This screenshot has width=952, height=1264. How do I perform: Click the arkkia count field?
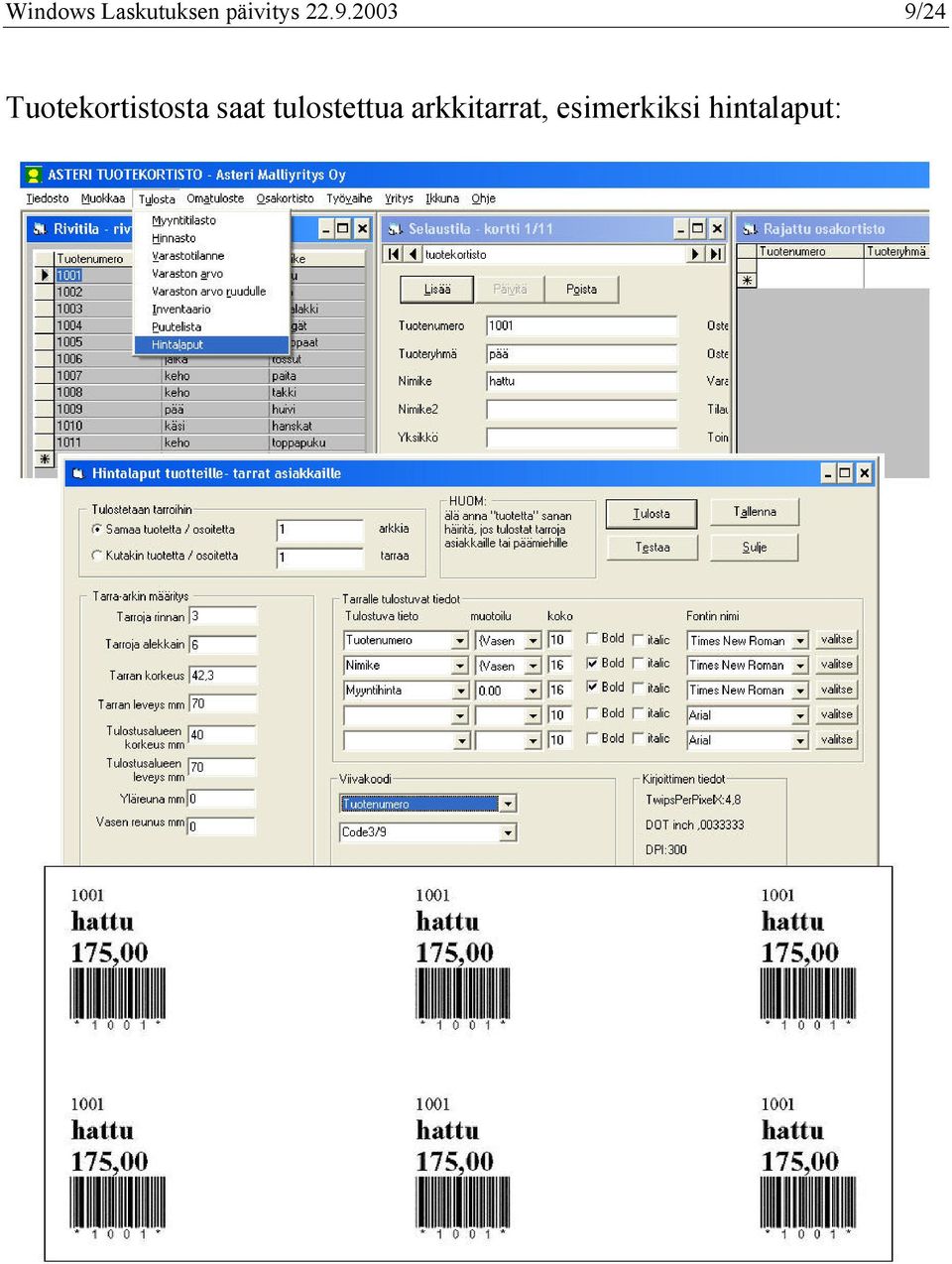(319, 530)
